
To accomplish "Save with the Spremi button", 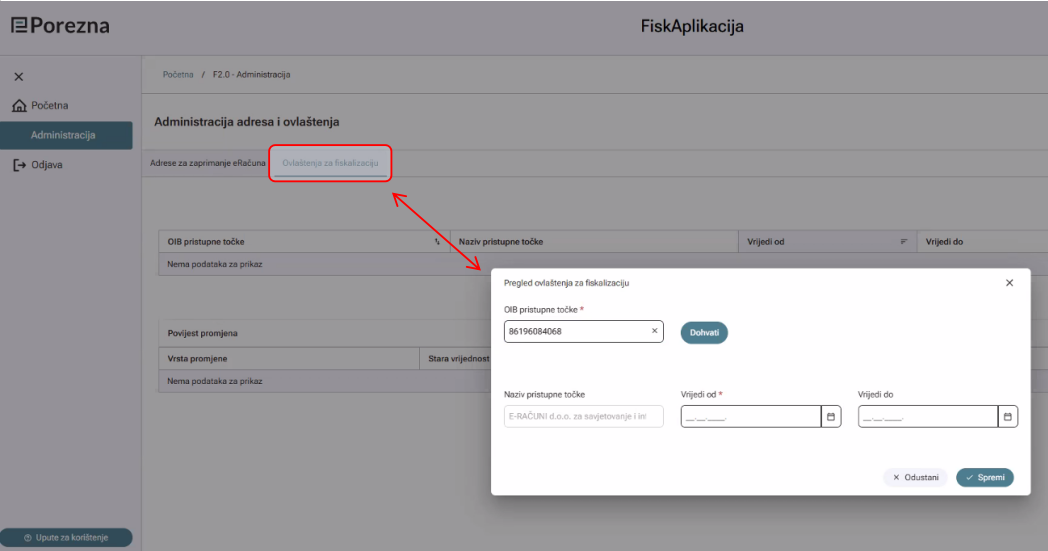I will [985, 477].
